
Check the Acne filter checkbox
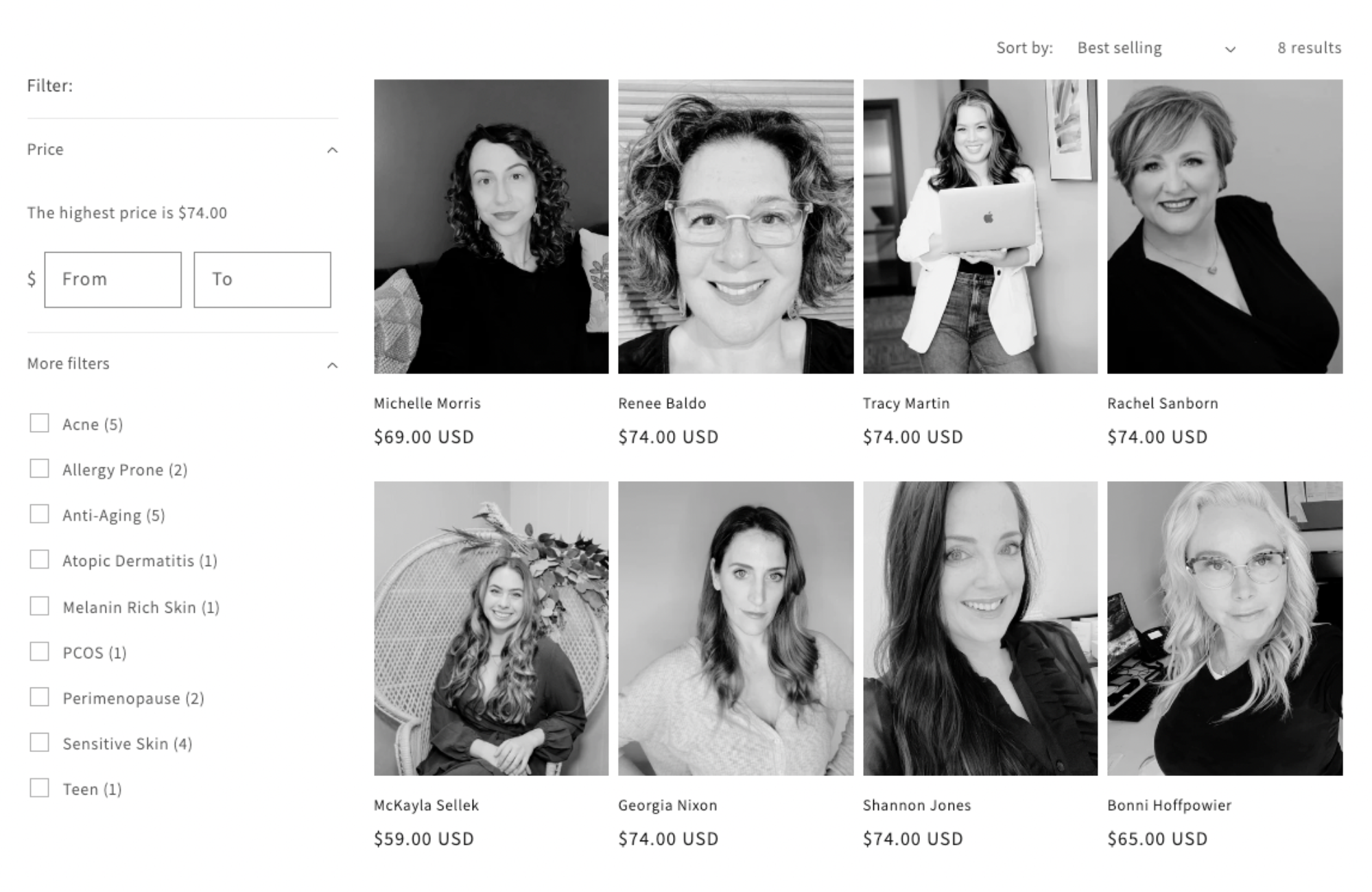click(x=39, y=423)
